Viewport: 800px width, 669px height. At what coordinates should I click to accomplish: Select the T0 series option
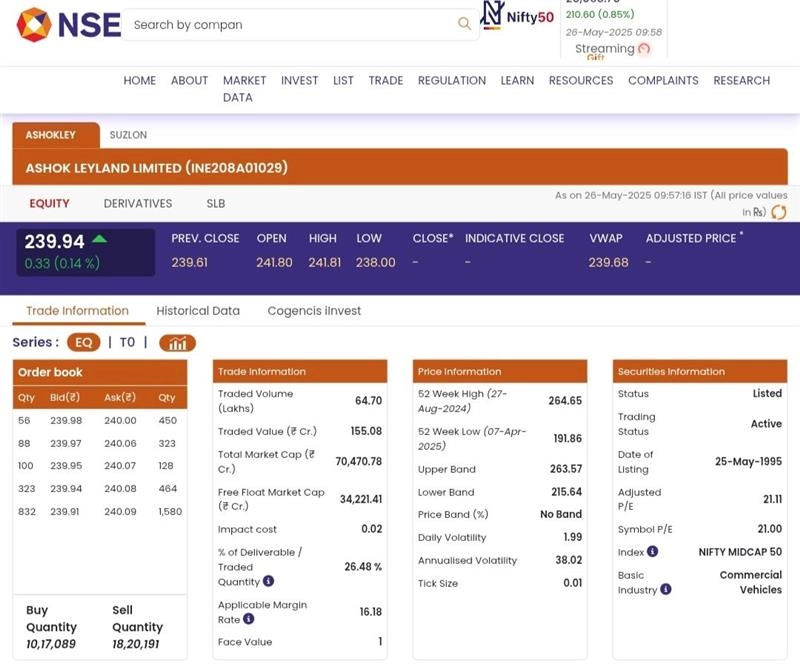[127, 342]
